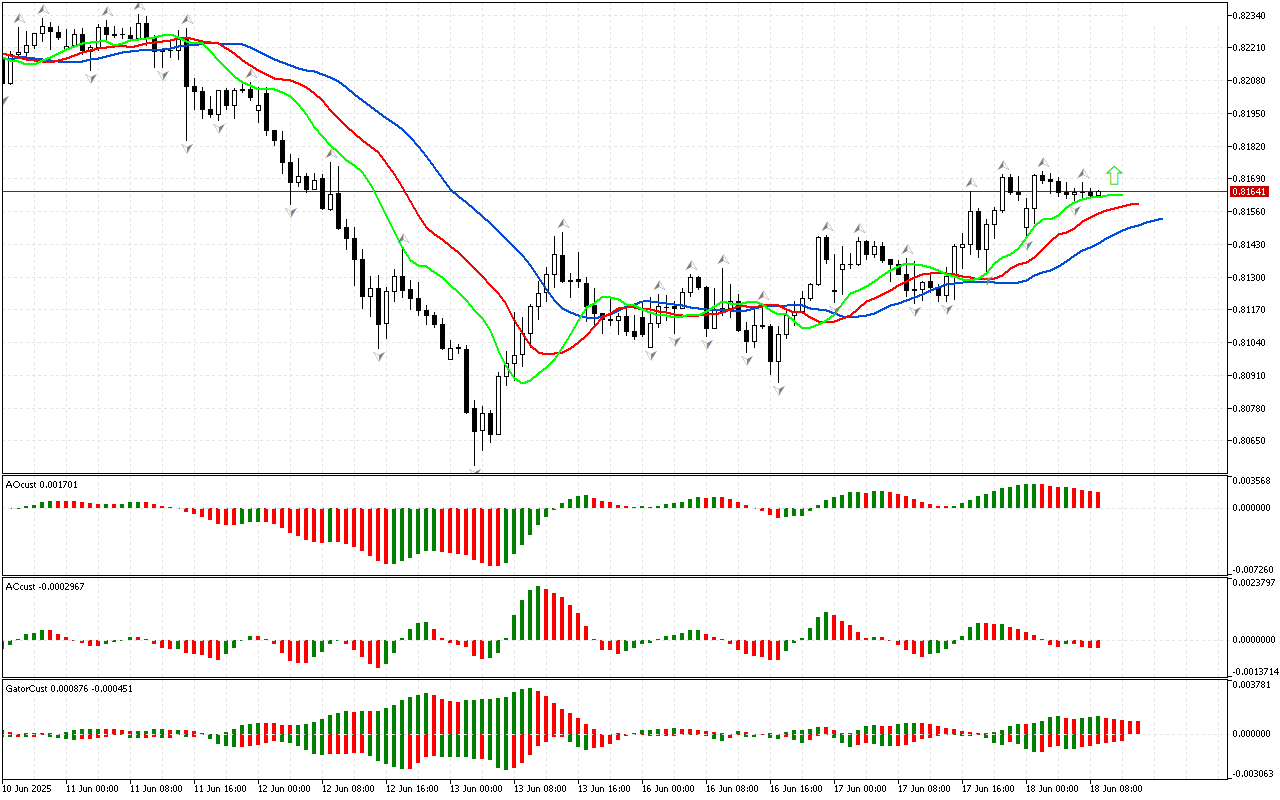Click the 10 Jun 2025 date label
This screenshot has width=1280, height=800.
(x=28, y=788)
